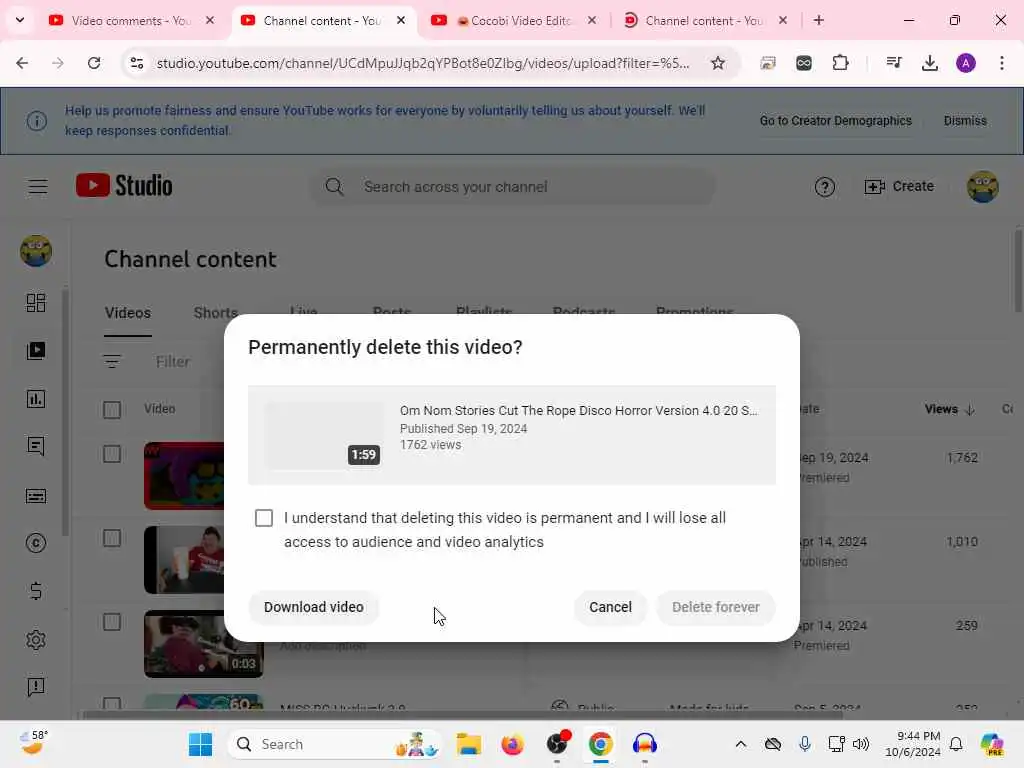Viewport: 1024px width, 768px height.
Task: Click the banner info icon
Action: (x=37, y=121)
